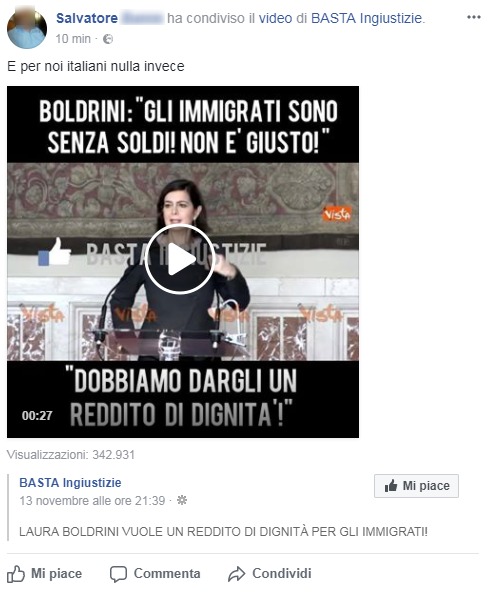This screenshot has width=488, height=594.
Task: Open Salvatore's profile name link
Action: 87,18
